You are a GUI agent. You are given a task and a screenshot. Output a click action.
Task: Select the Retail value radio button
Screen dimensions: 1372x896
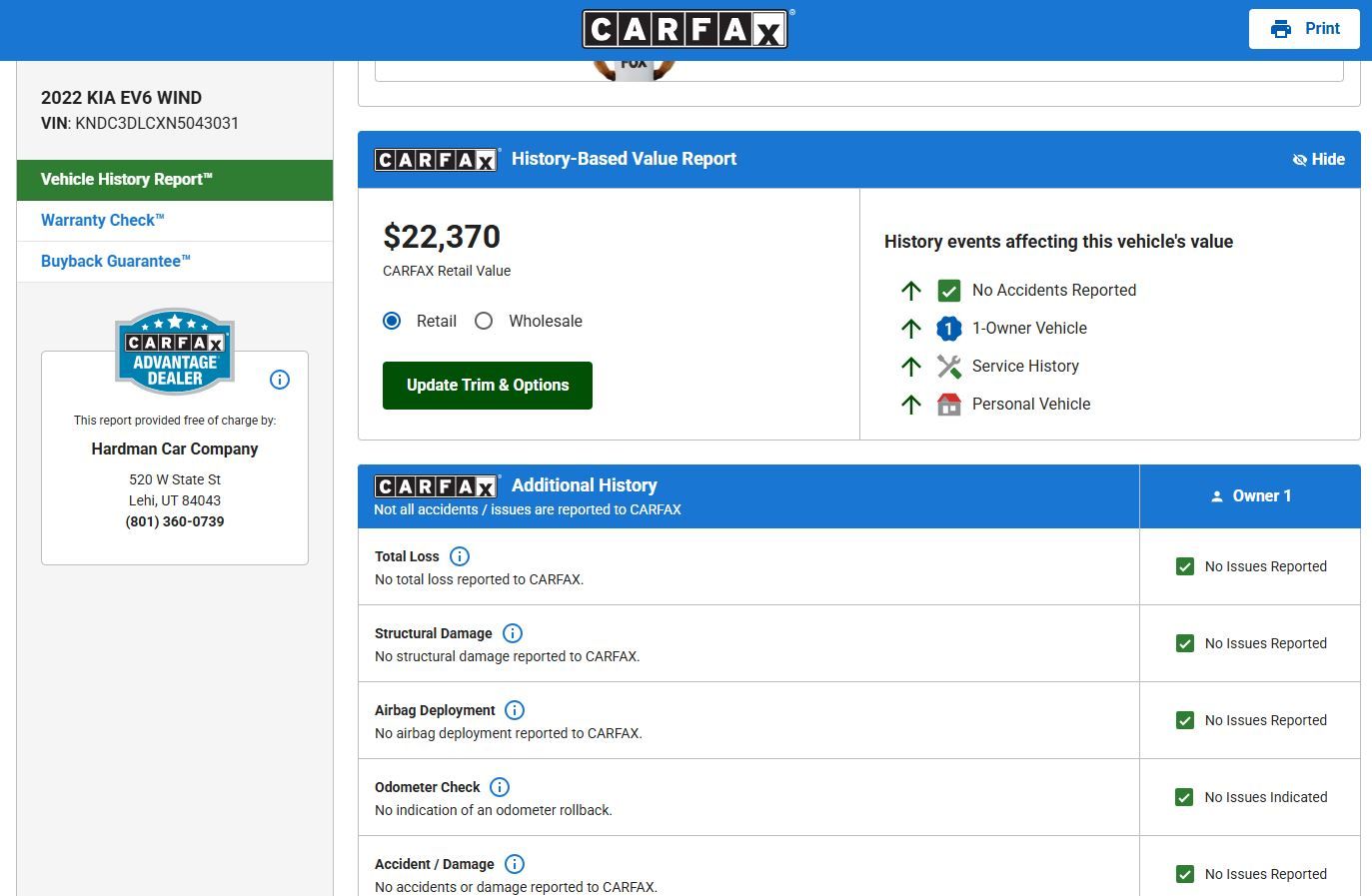pyautogui.click(x=392, y=321)
